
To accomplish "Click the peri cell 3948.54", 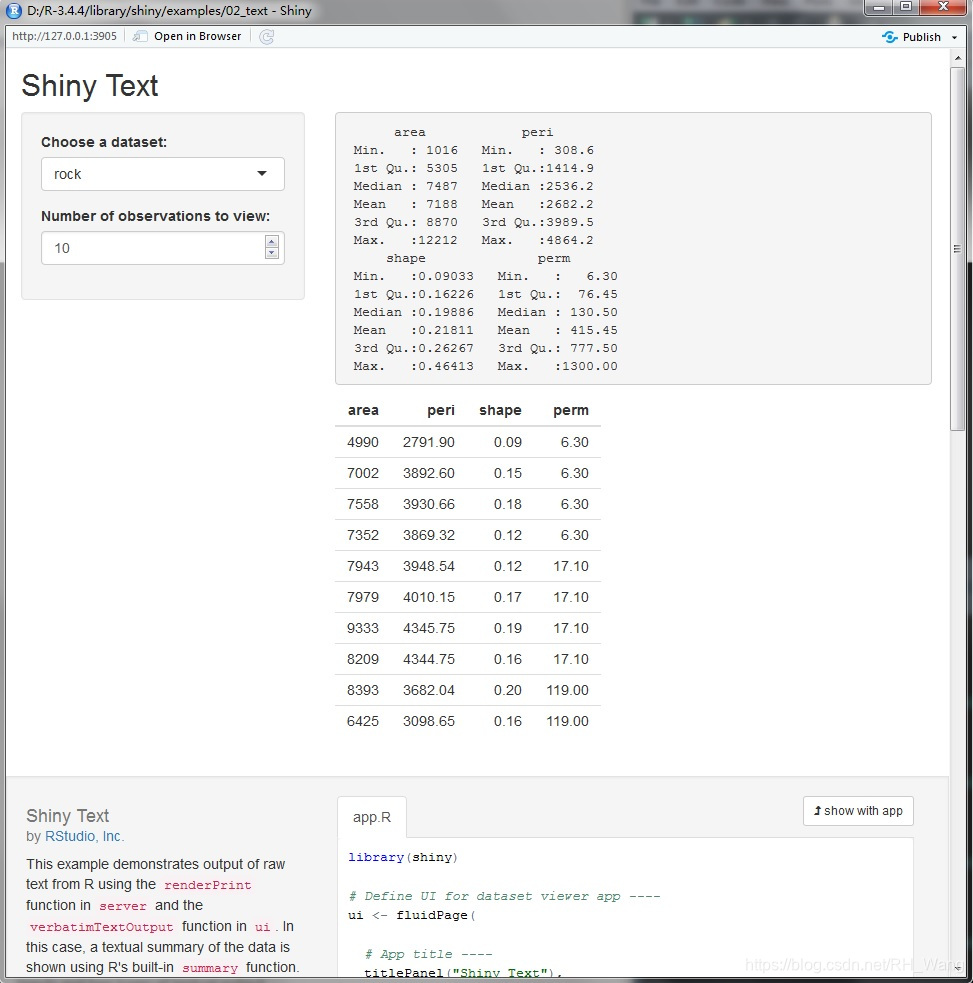I will (x=429, y=566).
